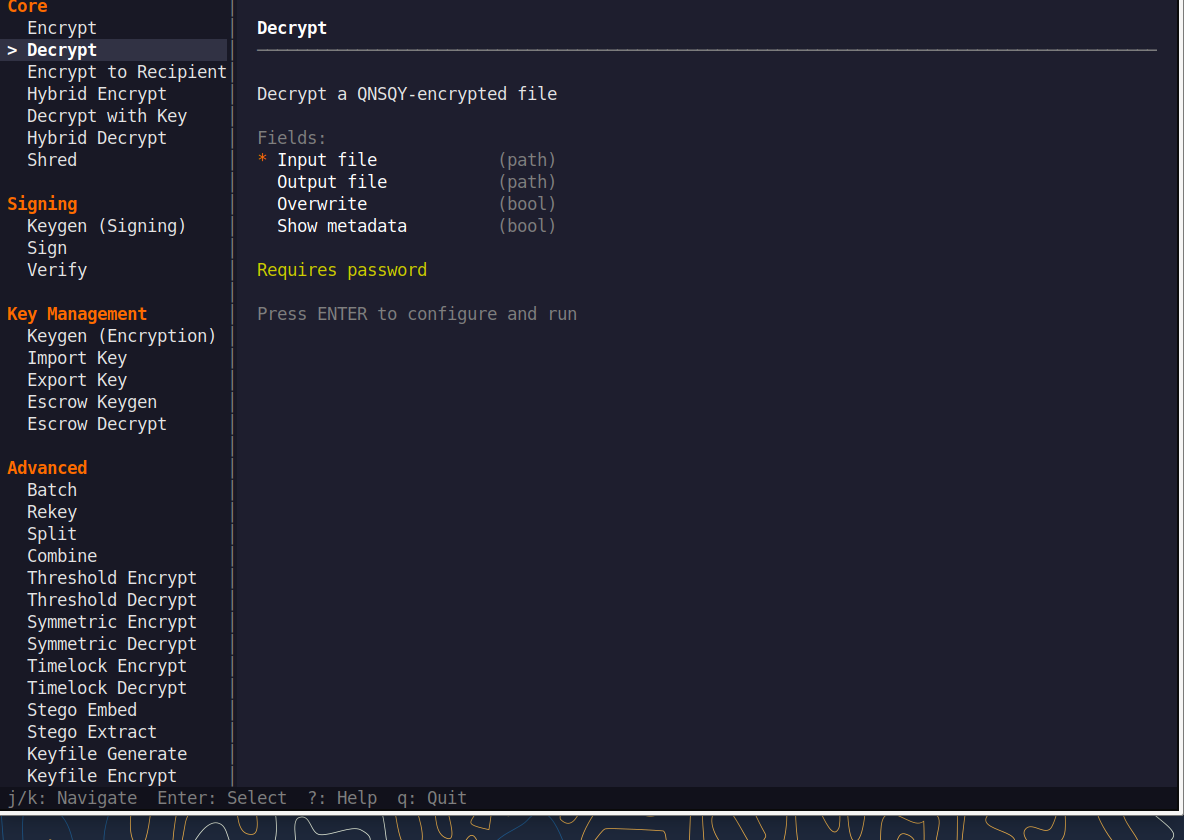Select the Combine command
The height and width of the screenshot is (840, 1184).
[62, 555]
